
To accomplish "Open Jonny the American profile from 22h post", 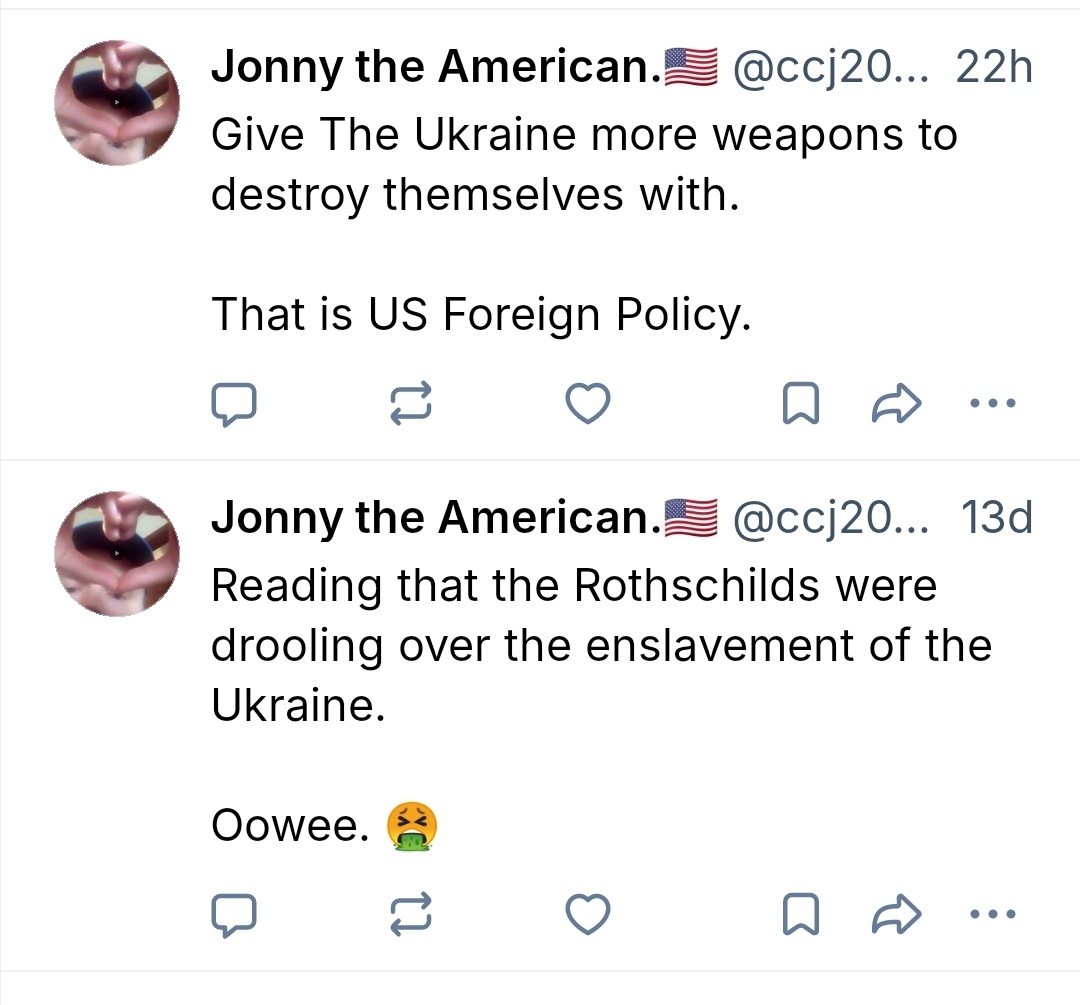I will pos(430,68).
